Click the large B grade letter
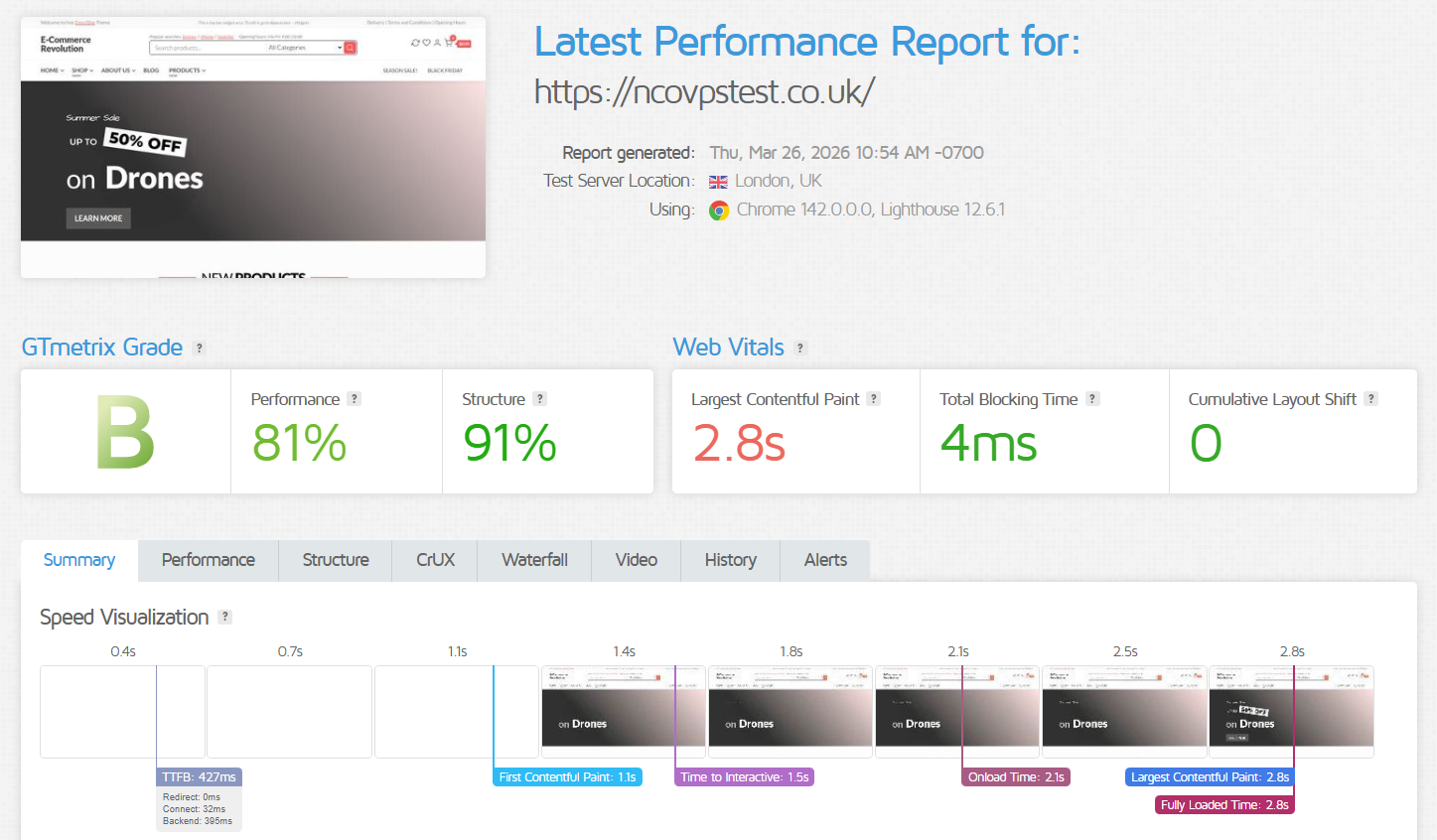The height and width of the screenshot is (840, 1437). tap(125, 433)
